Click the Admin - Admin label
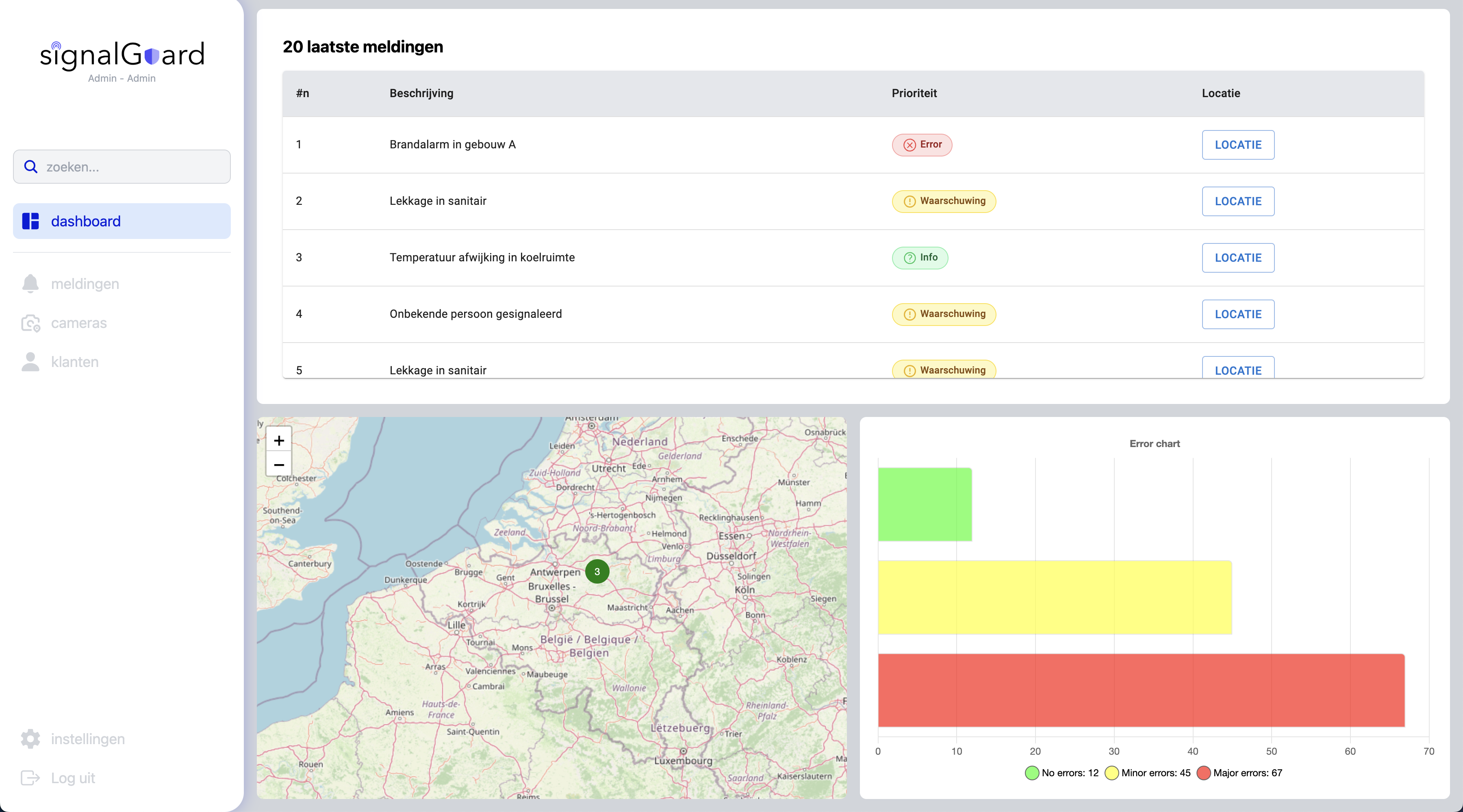 tap(122, 78)
